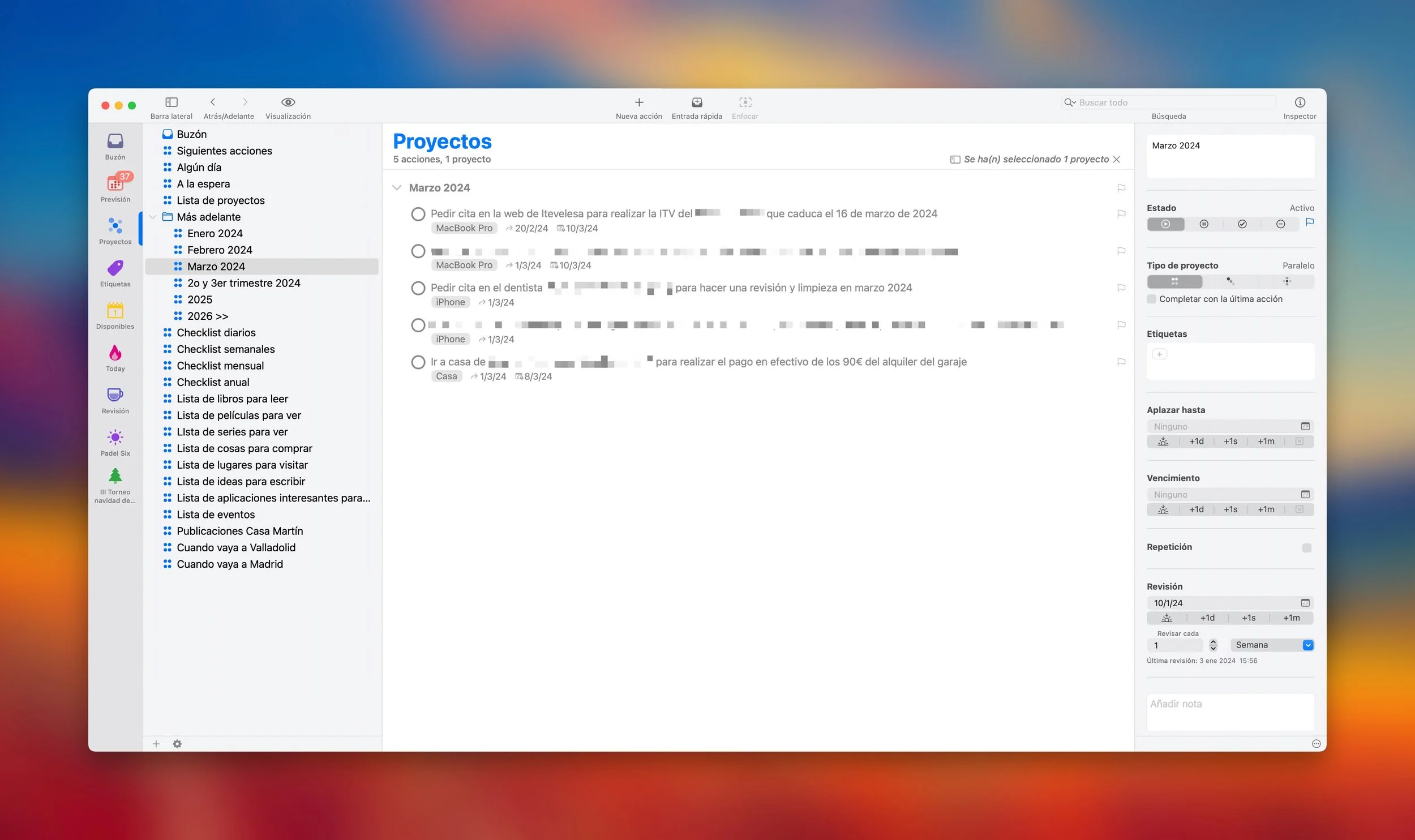Check the Repetición checkbox

click(x=1306, y=547)
